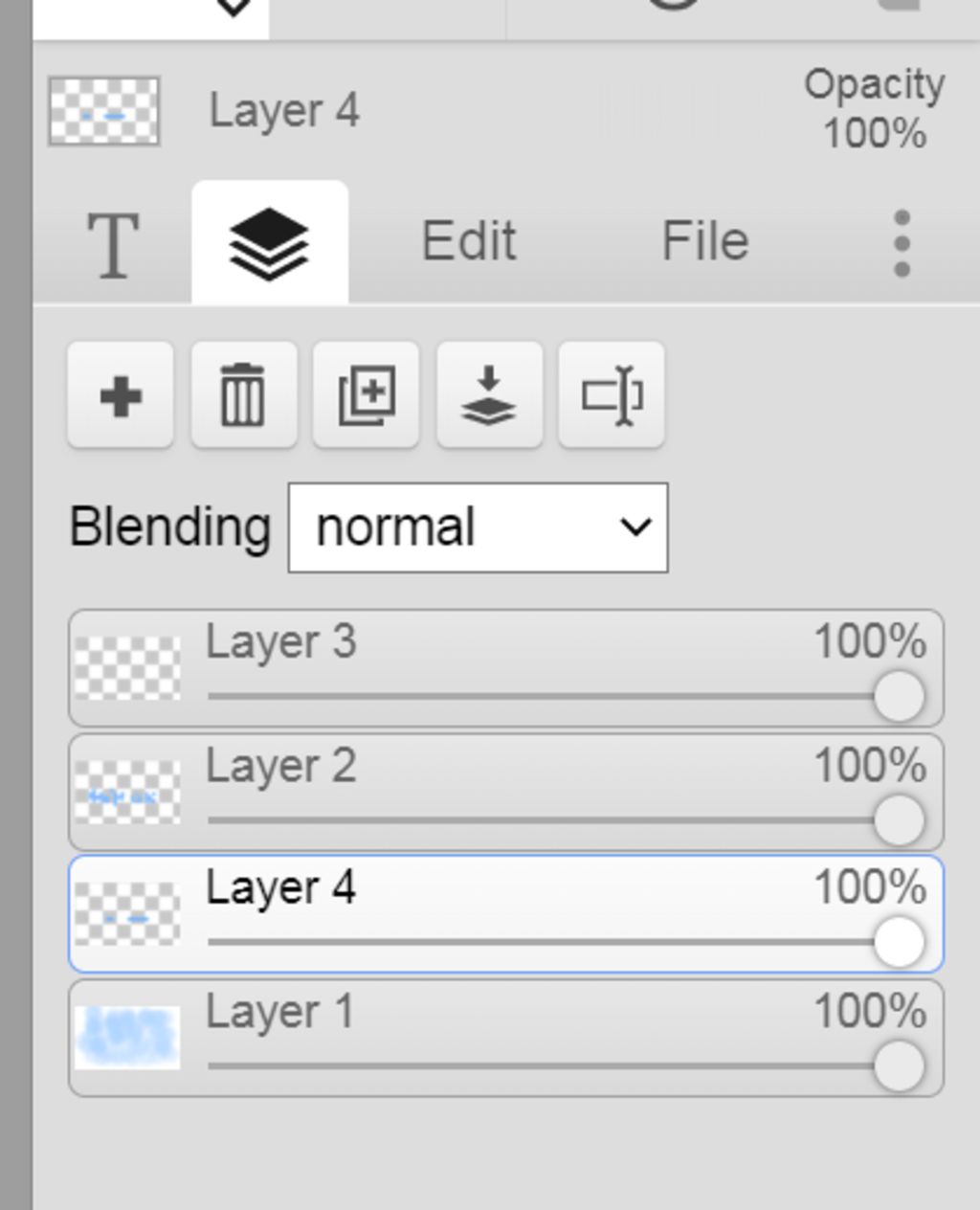Click the Layer 1 opacity slider handle
Image resolution: width=980 pixels, height=1210 pixels.
click(x=899, y=1065)
